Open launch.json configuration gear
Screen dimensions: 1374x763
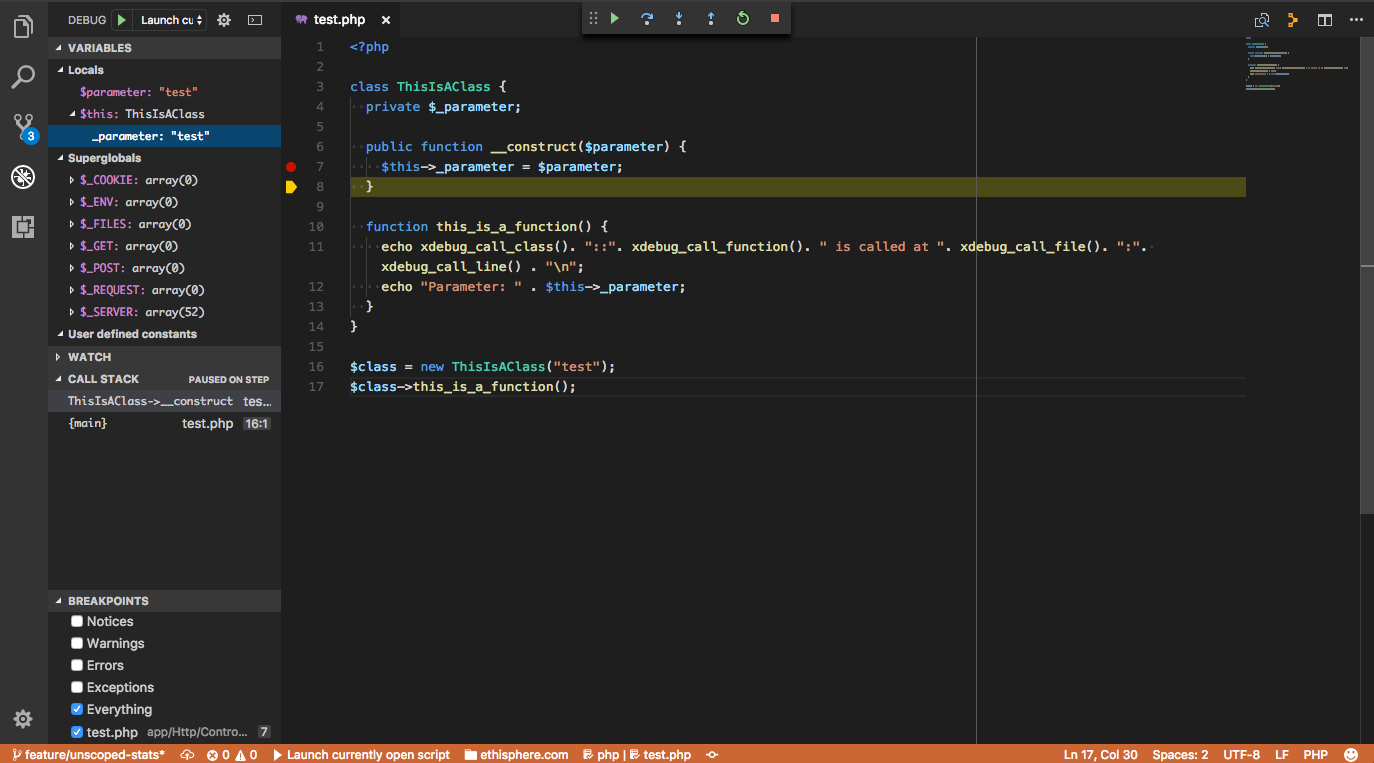pos(224,20)
